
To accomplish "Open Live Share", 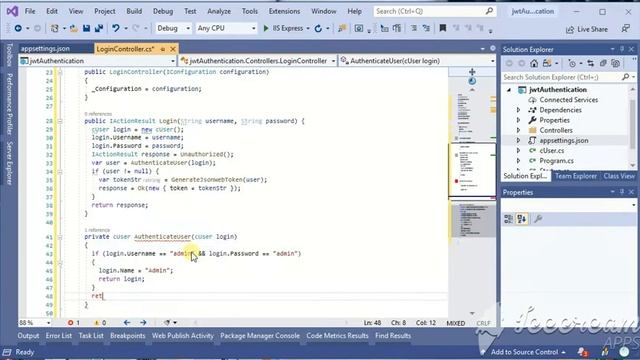I will click(587, 29).
